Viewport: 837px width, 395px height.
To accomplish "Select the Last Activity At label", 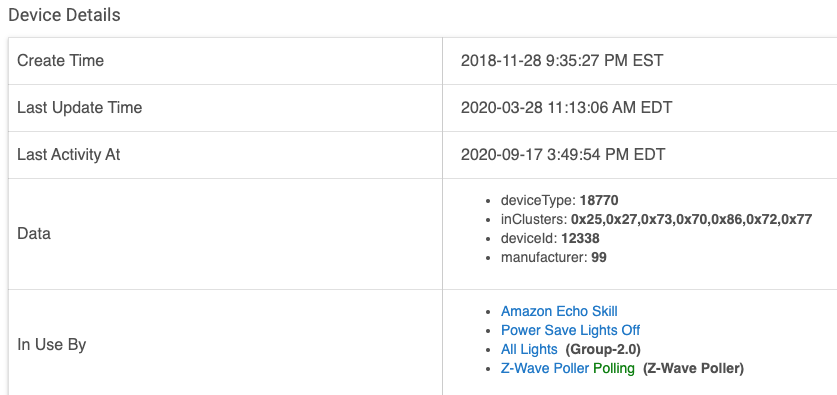I will 69,154.
